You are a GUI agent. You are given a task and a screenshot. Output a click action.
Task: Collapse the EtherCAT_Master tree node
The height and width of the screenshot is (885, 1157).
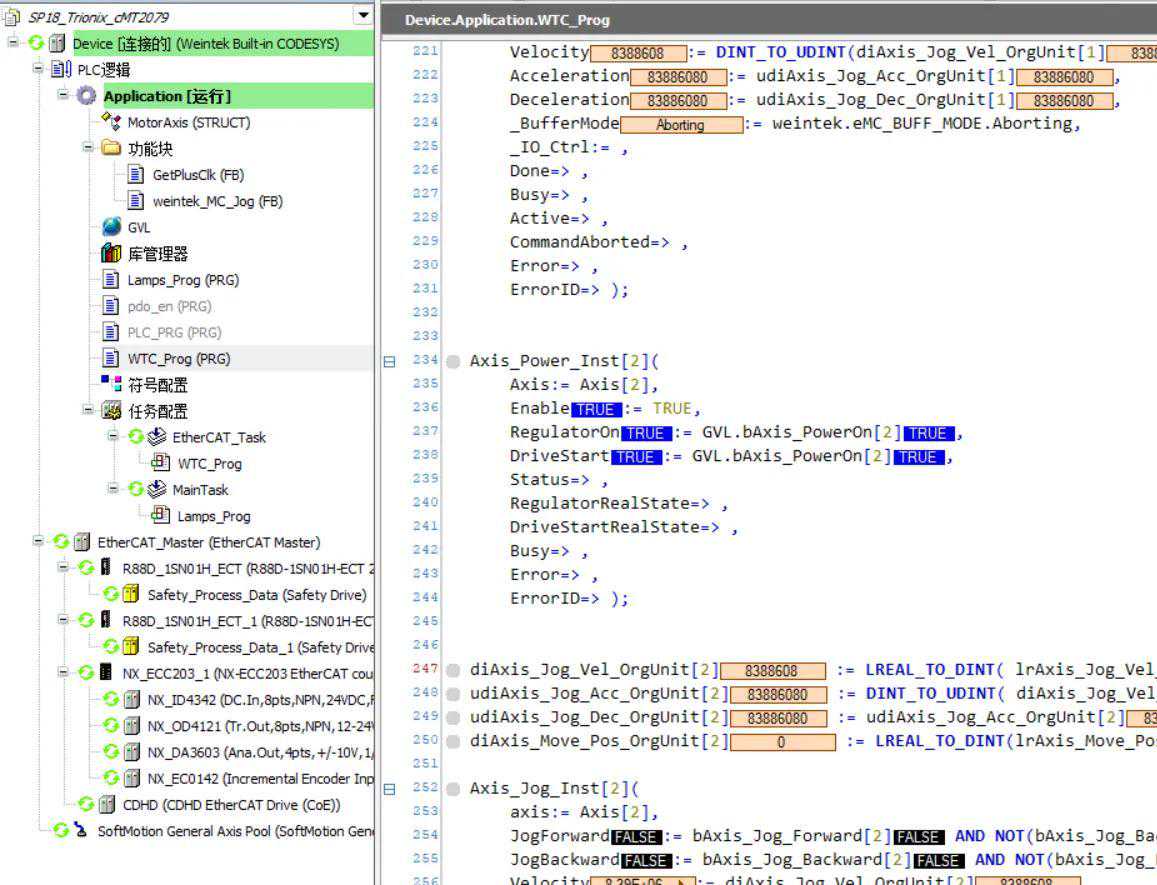point(38,542)
